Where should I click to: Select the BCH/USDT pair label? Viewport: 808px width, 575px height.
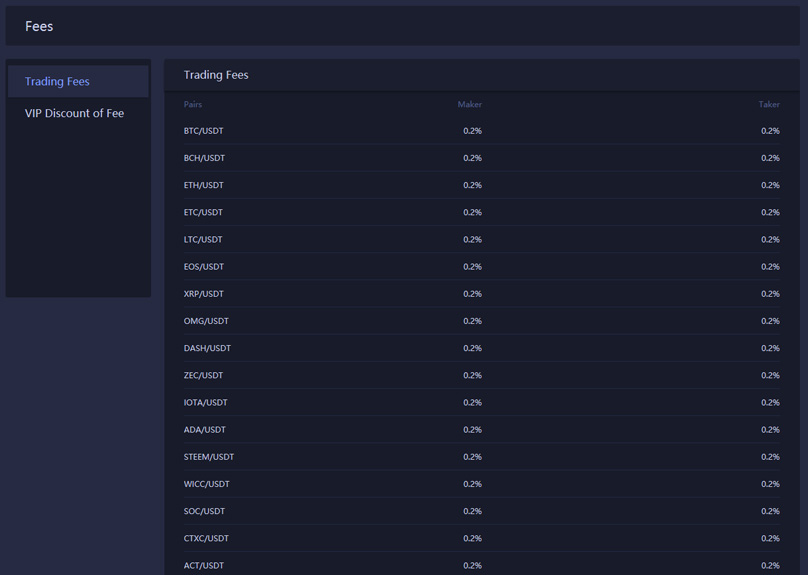[x=204, y=158]
